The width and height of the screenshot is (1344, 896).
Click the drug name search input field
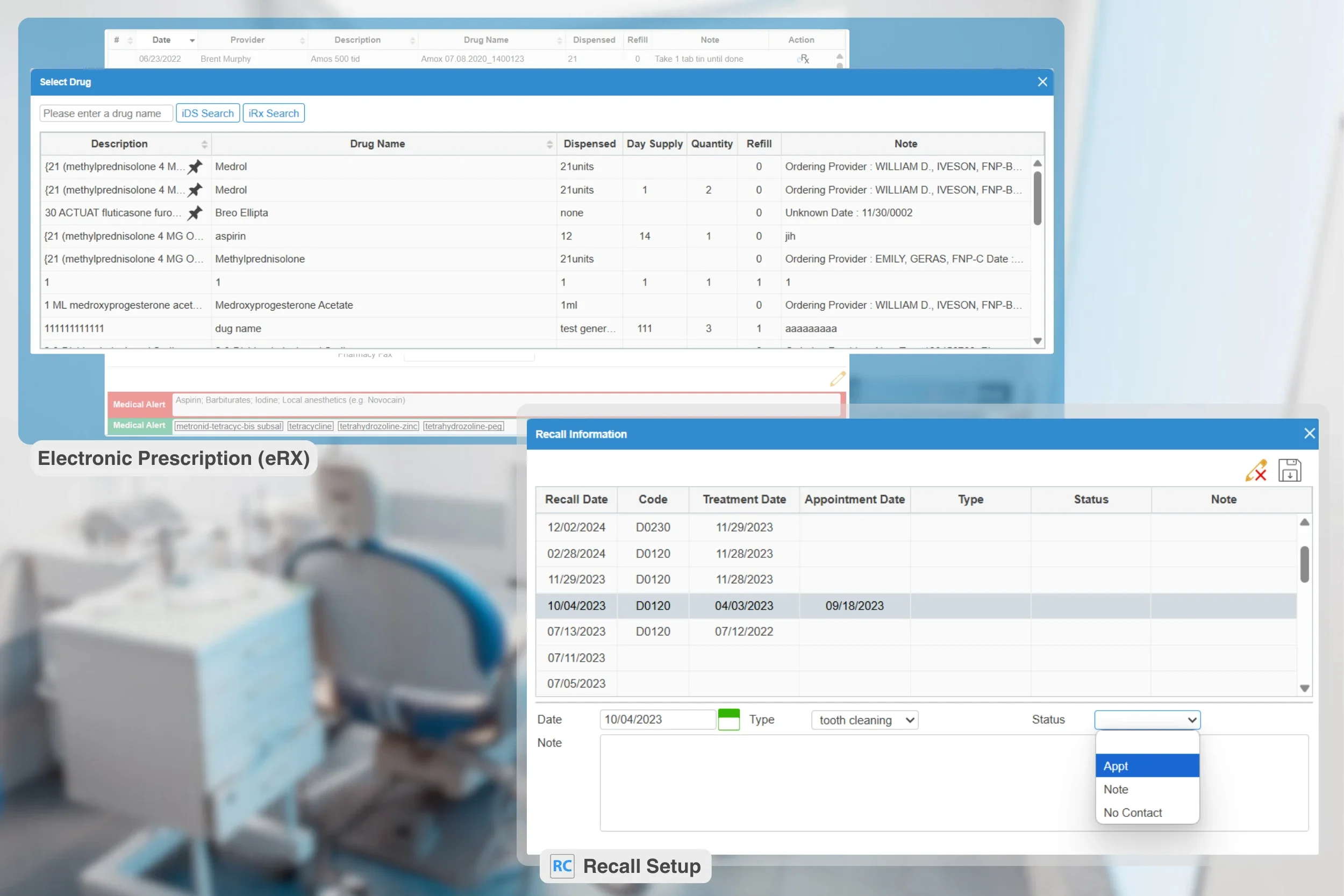[105, 112]
